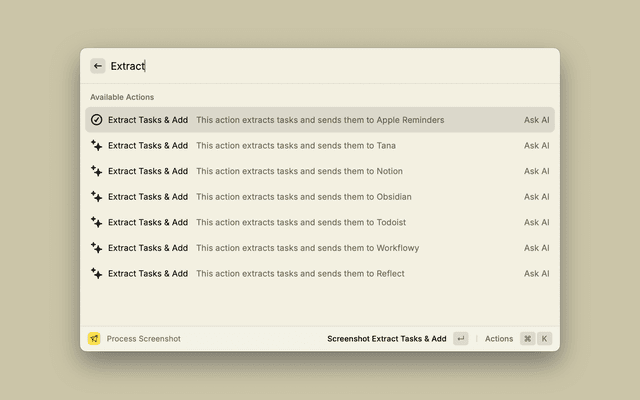640x400 pixels.
Task: Click the back arrow button
Action: click(98, 66)
